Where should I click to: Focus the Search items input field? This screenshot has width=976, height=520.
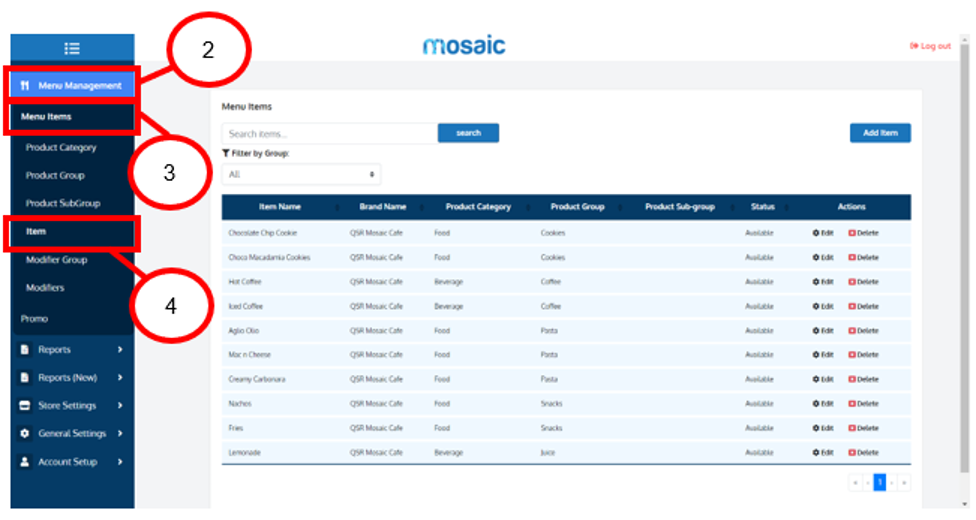tap(329, 133)
